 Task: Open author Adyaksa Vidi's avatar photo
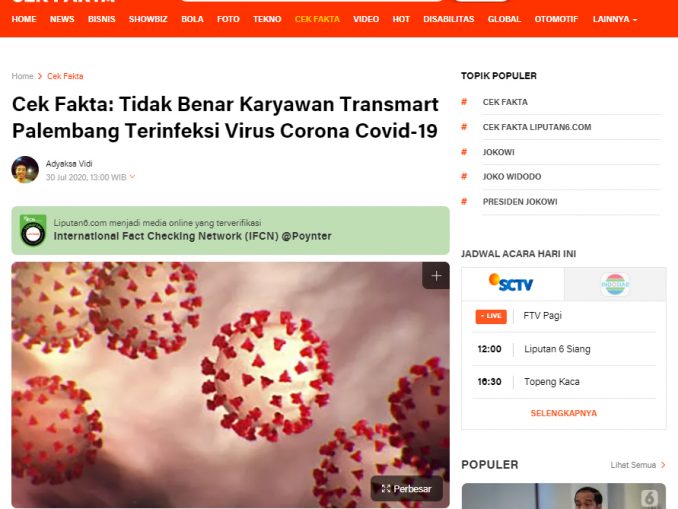(x=25, y=170)
